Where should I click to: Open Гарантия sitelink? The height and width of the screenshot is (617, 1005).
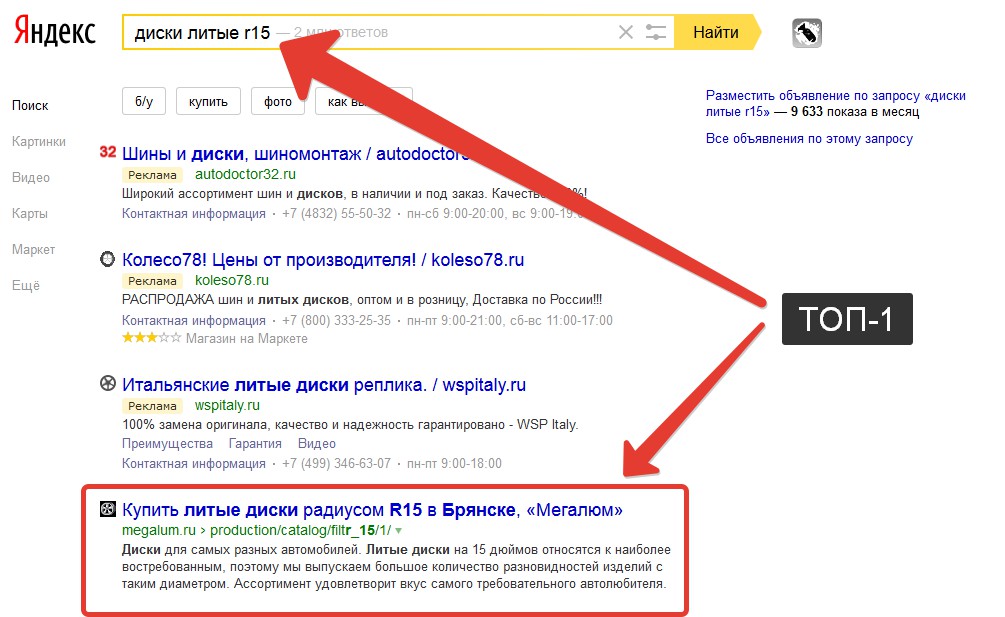pos(255,443)
